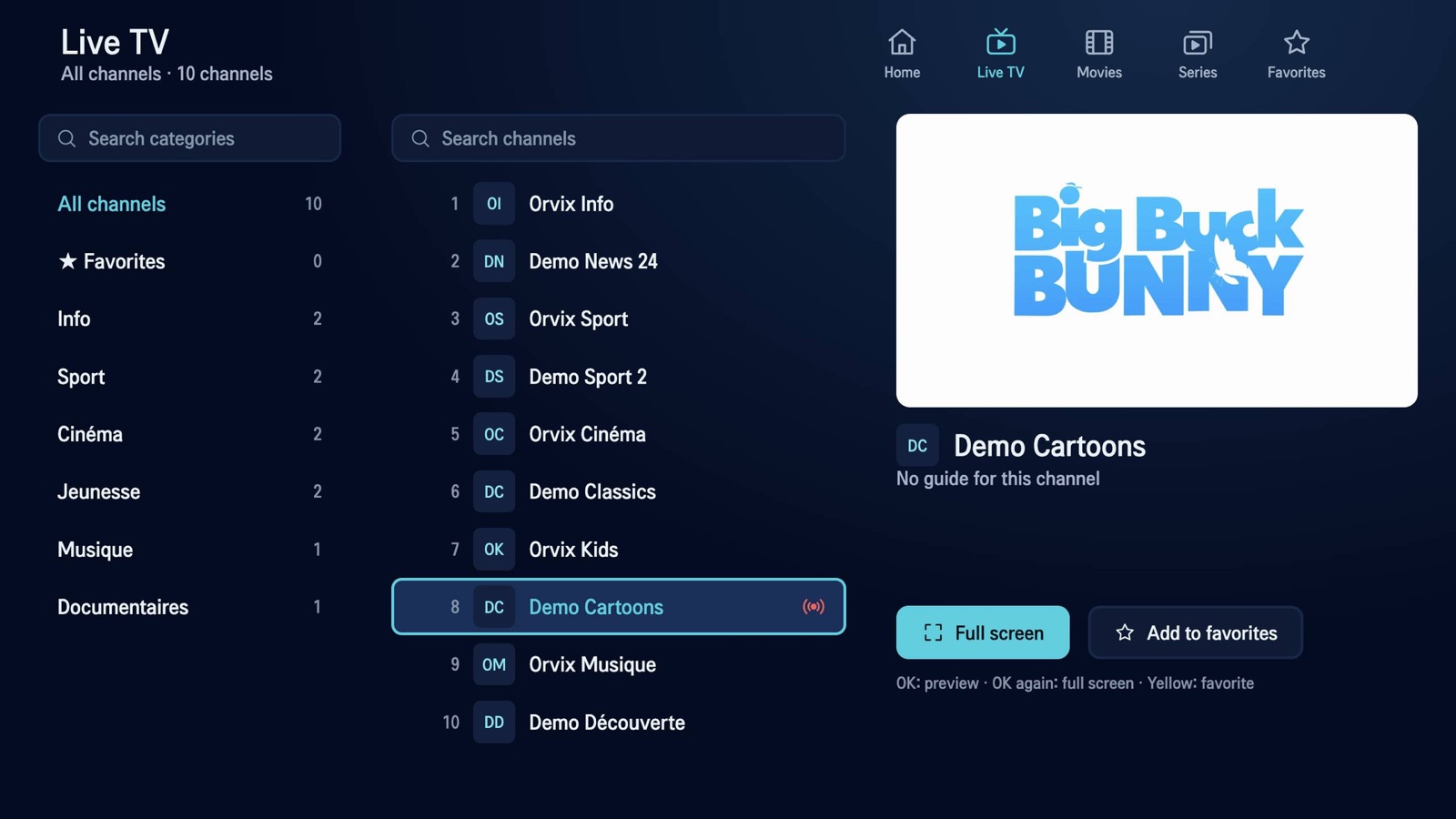This screenshot has height=819, width=1456.
Task: Select the Orvix Sport channel name
Action: [x=579, y=318]
